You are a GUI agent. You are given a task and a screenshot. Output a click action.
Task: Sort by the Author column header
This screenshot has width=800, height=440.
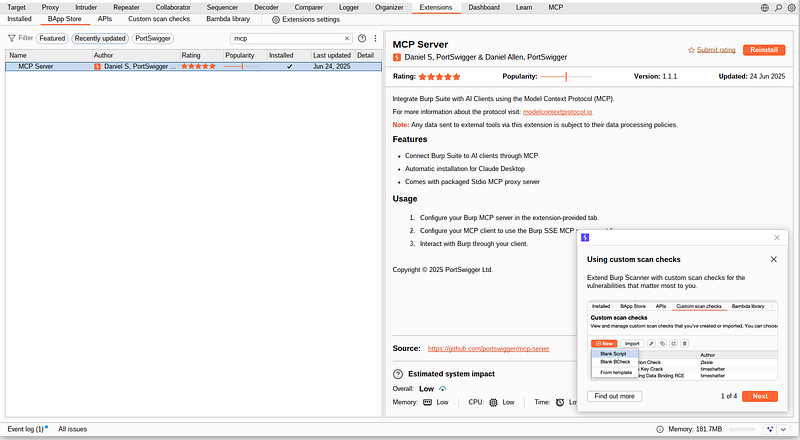(x=136, y=55)
